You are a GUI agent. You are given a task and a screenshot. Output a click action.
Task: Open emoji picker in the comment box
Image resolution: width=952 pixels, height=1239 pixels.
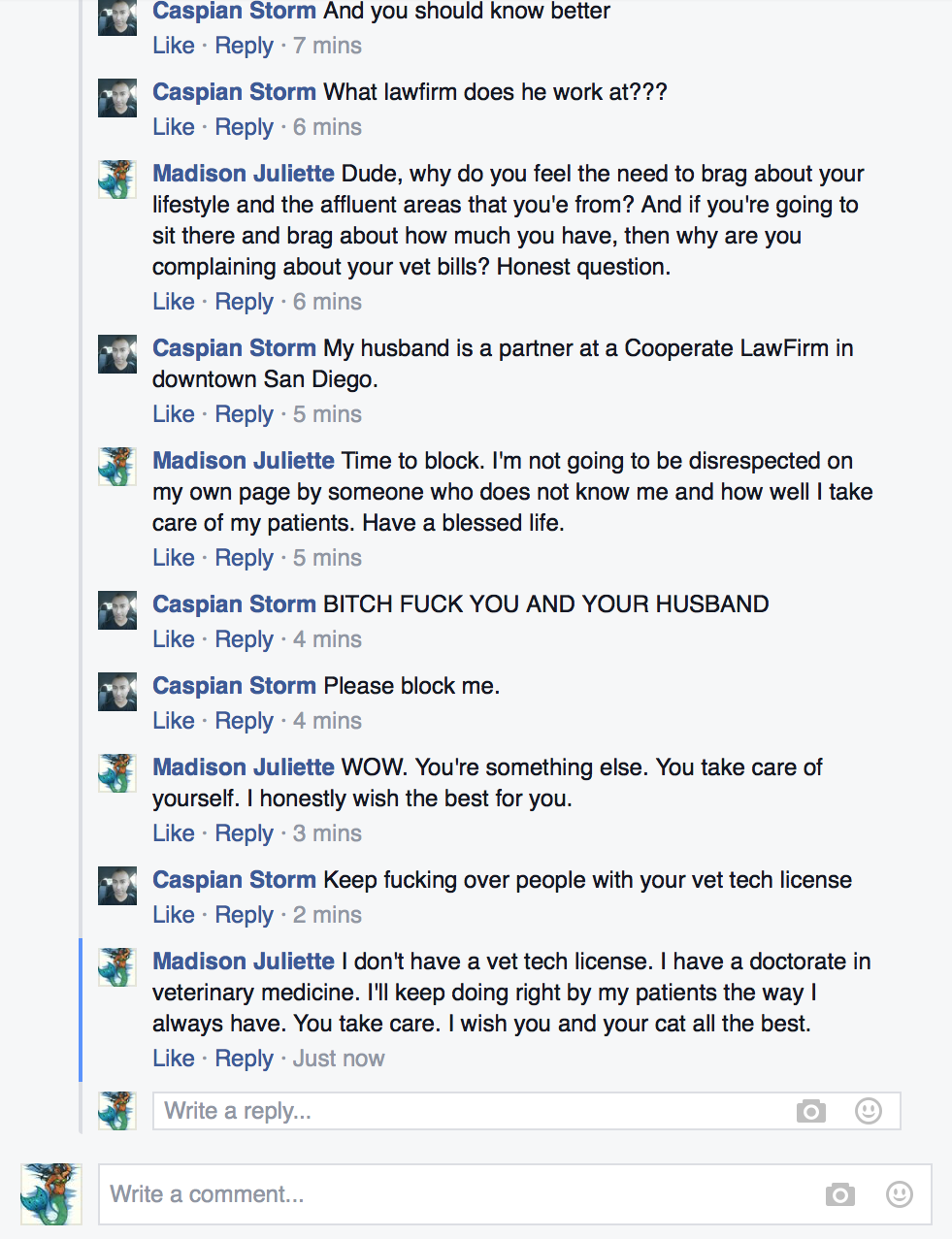pyautogui.click(x=899, y=1194)
